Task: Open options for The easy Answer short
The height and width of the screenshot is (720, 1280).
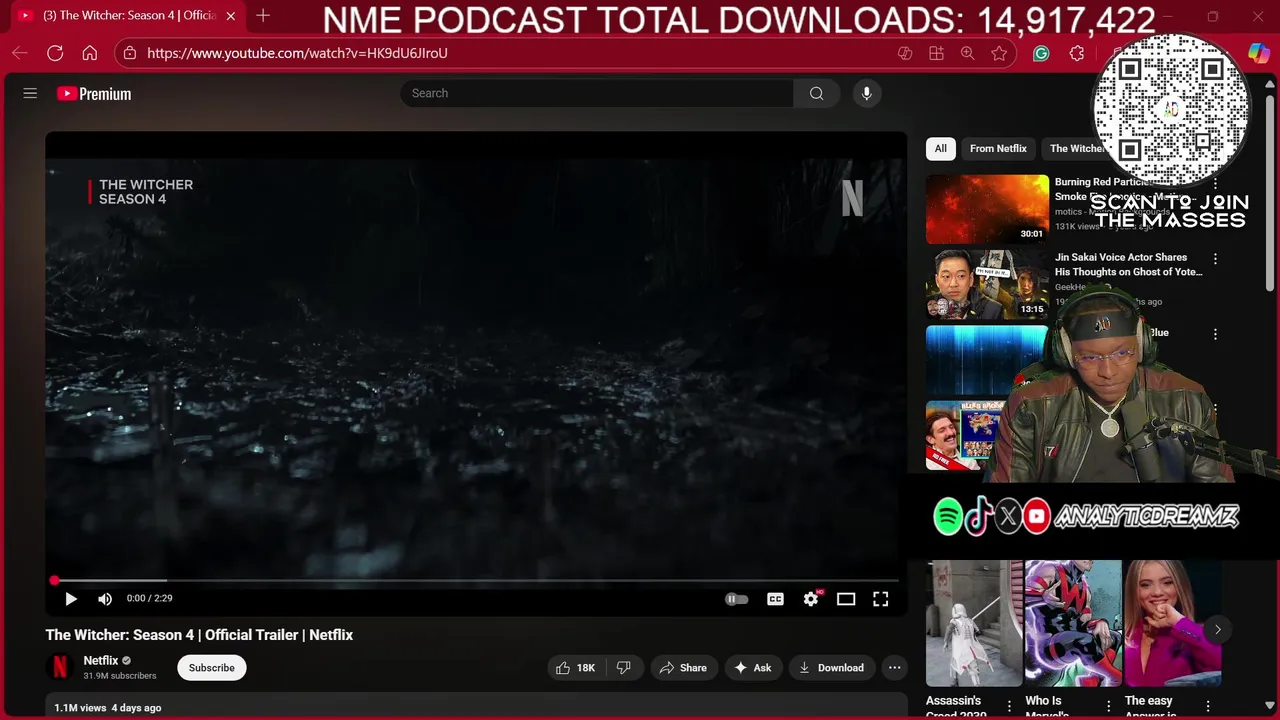Action: click(x=1208, y=706)
